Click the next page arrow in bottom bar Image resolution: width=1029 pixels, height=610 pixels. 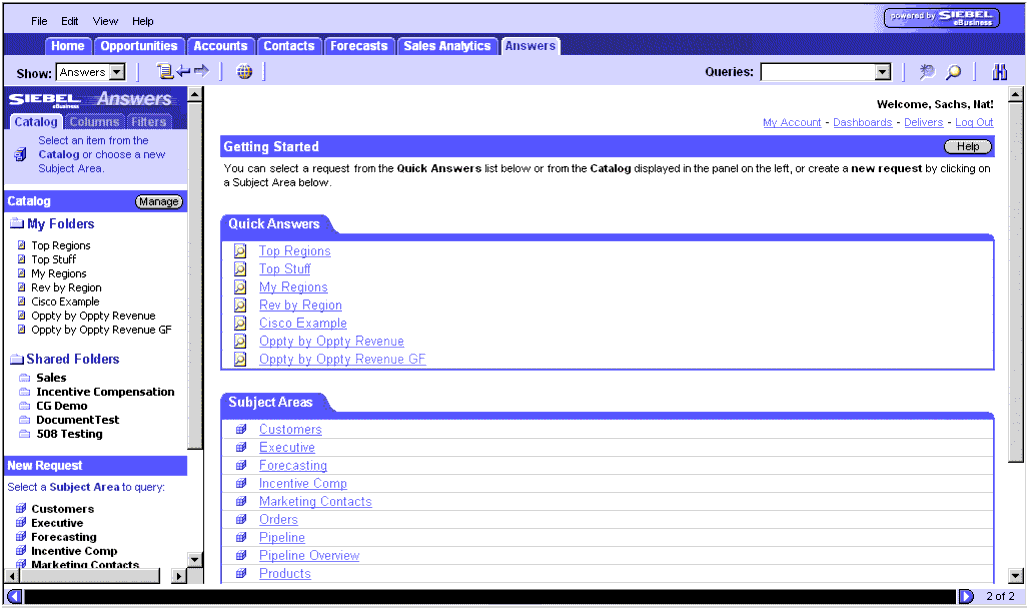(966, 596)
